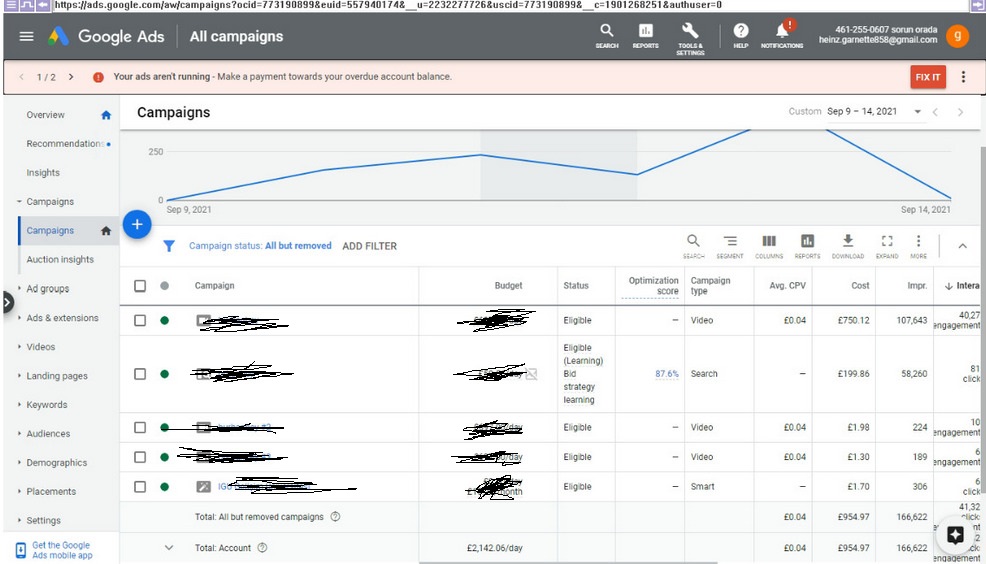
Task: Open Overview in sidebar
Action: tap(45, 115)
